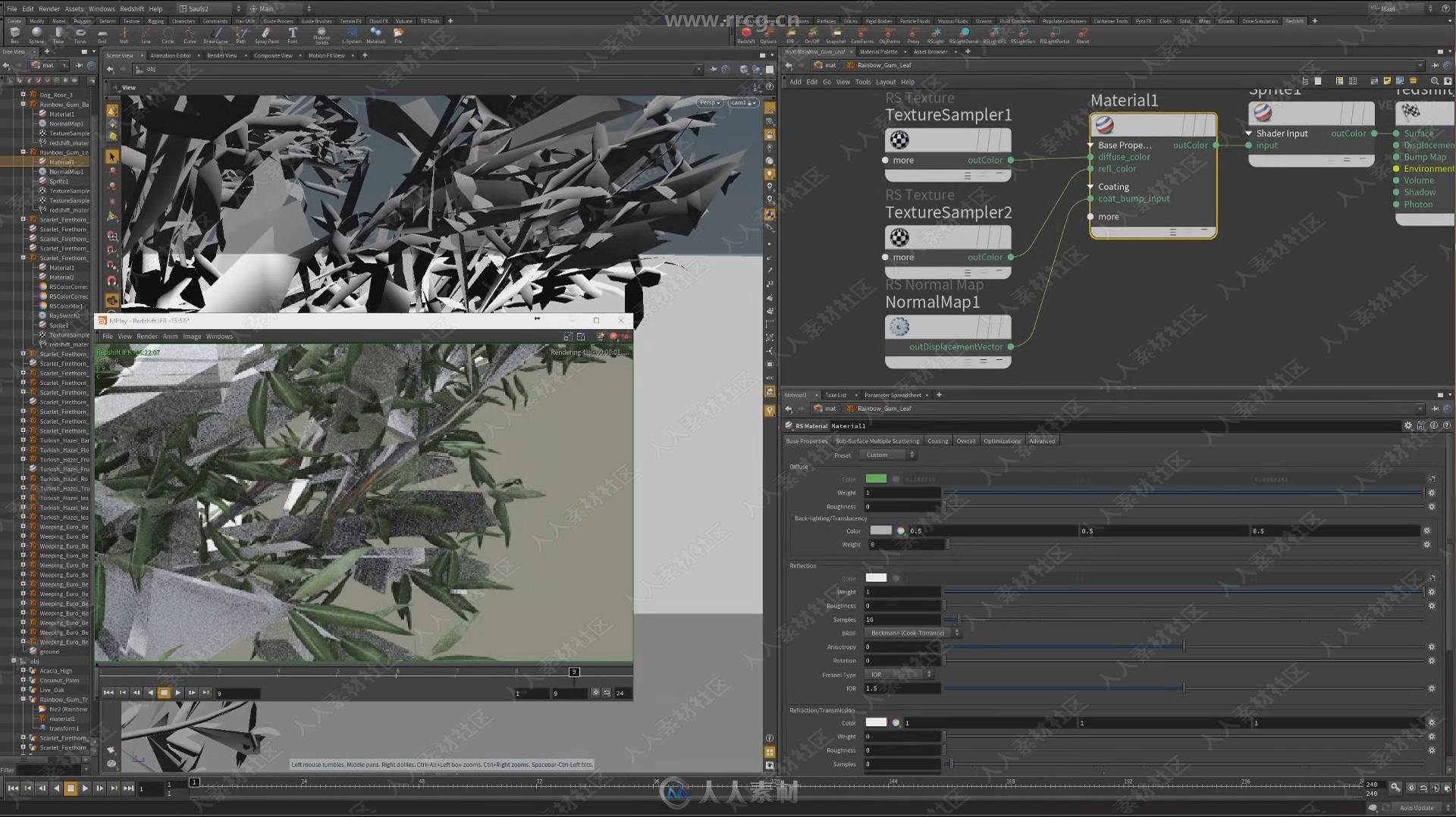Click the mat path segment in parameter pane
1456x817 pixels.
825,409
